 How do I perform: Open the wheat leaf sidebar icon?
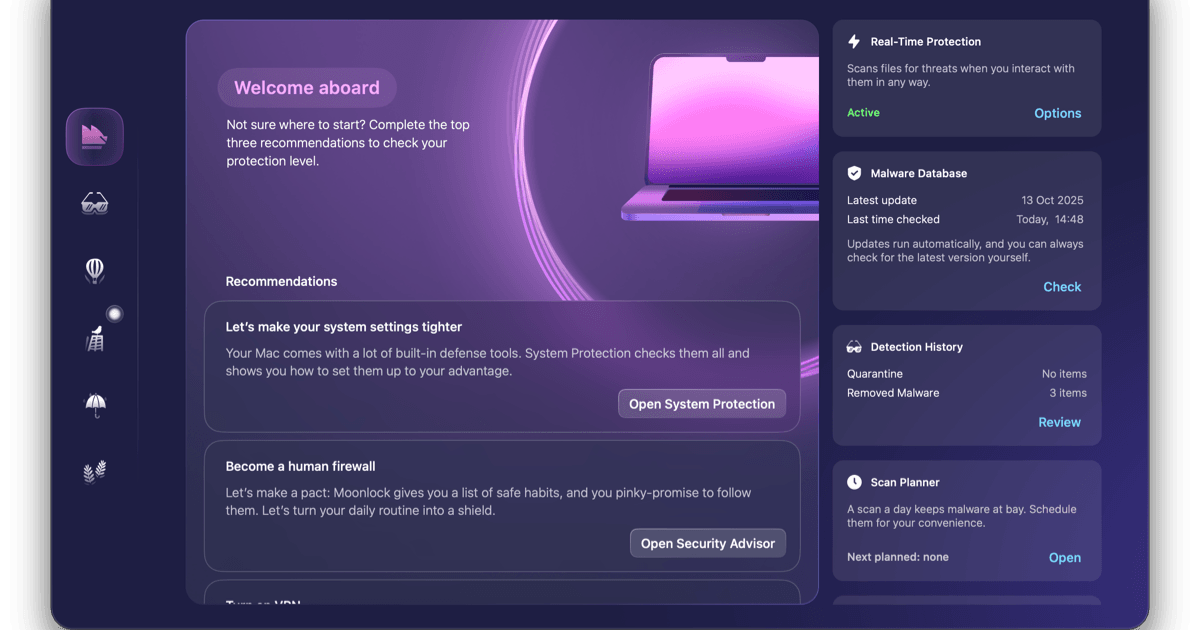pyautogui.click(x=95, y=471)
